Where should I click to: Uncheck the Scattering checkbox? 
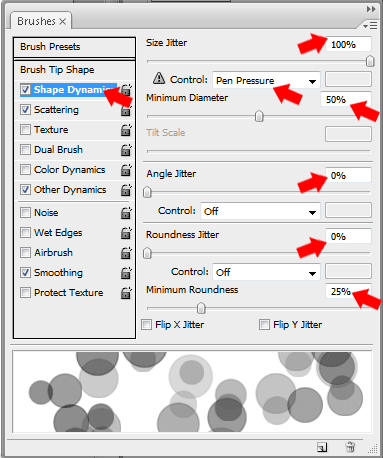point(25,109)
